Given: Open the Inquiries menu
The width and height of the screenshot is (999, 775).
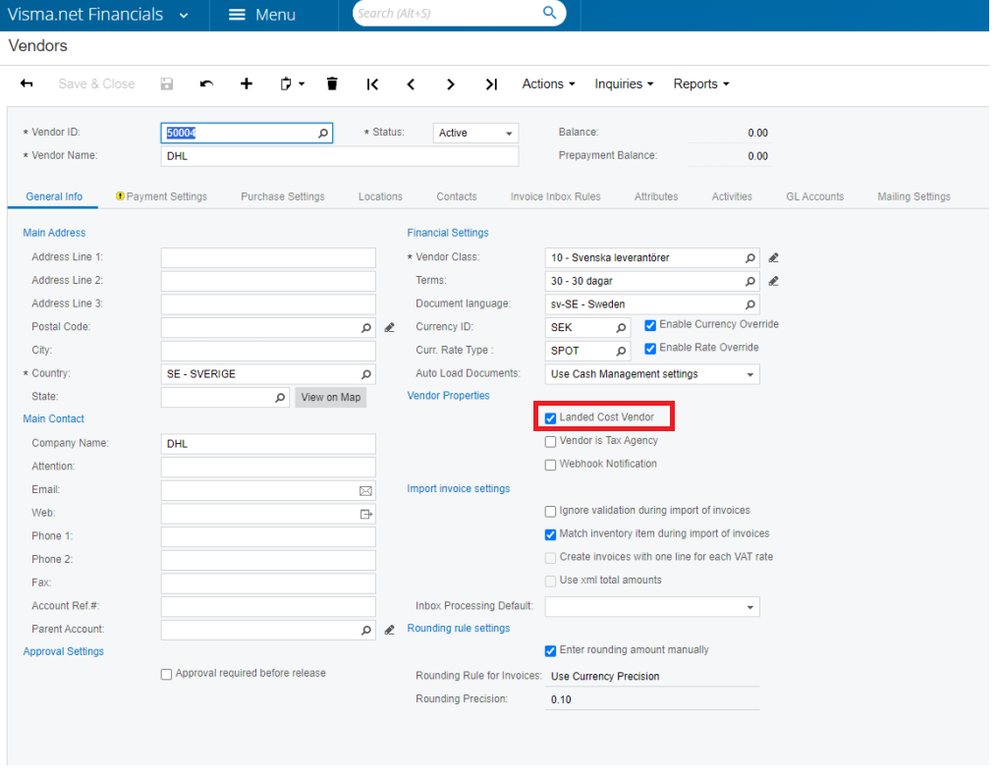Looking at the screenshot, I should pos(624,84).
